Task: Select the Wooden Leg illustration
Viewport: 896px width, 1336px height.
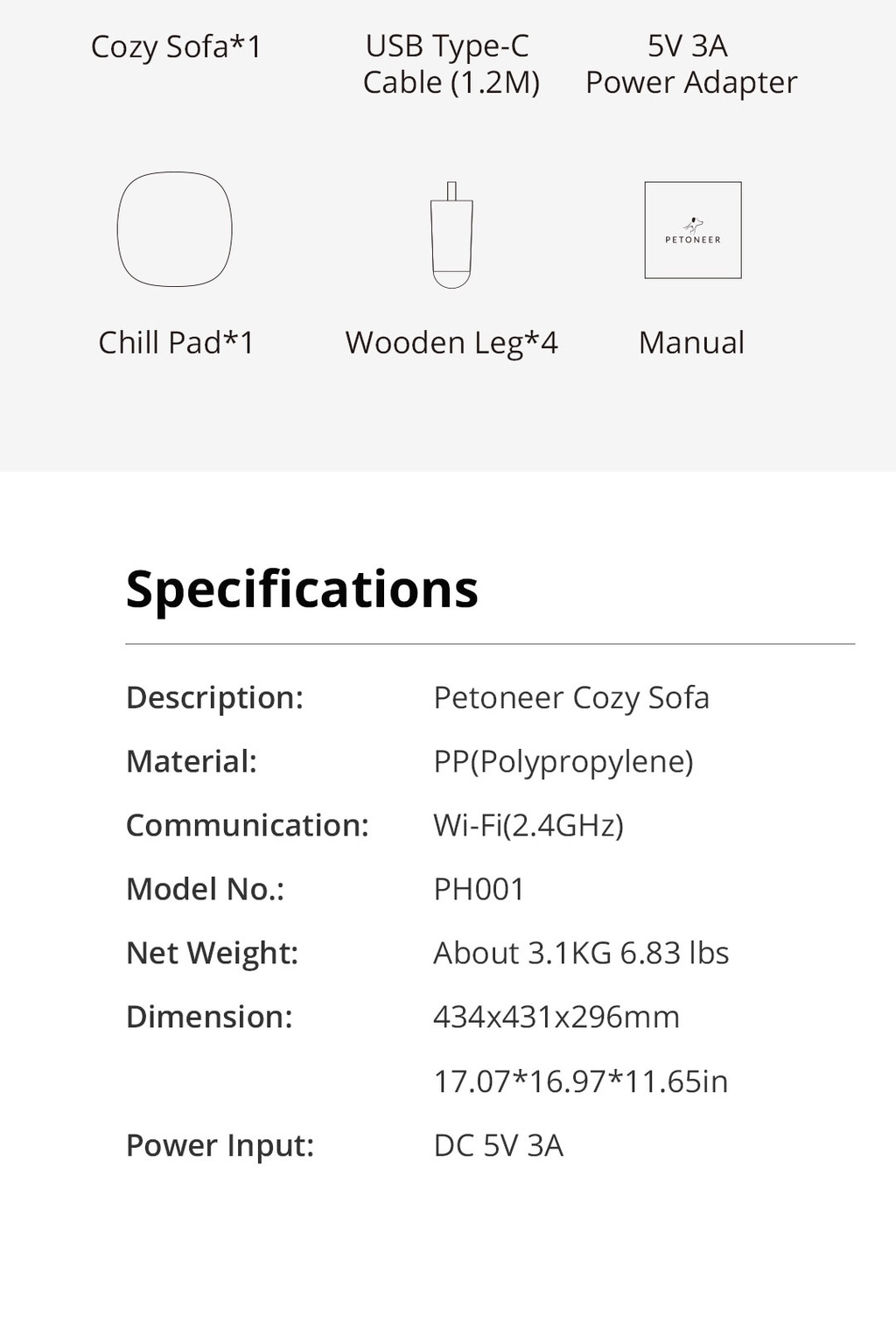Action: click(x=451, y=234)
